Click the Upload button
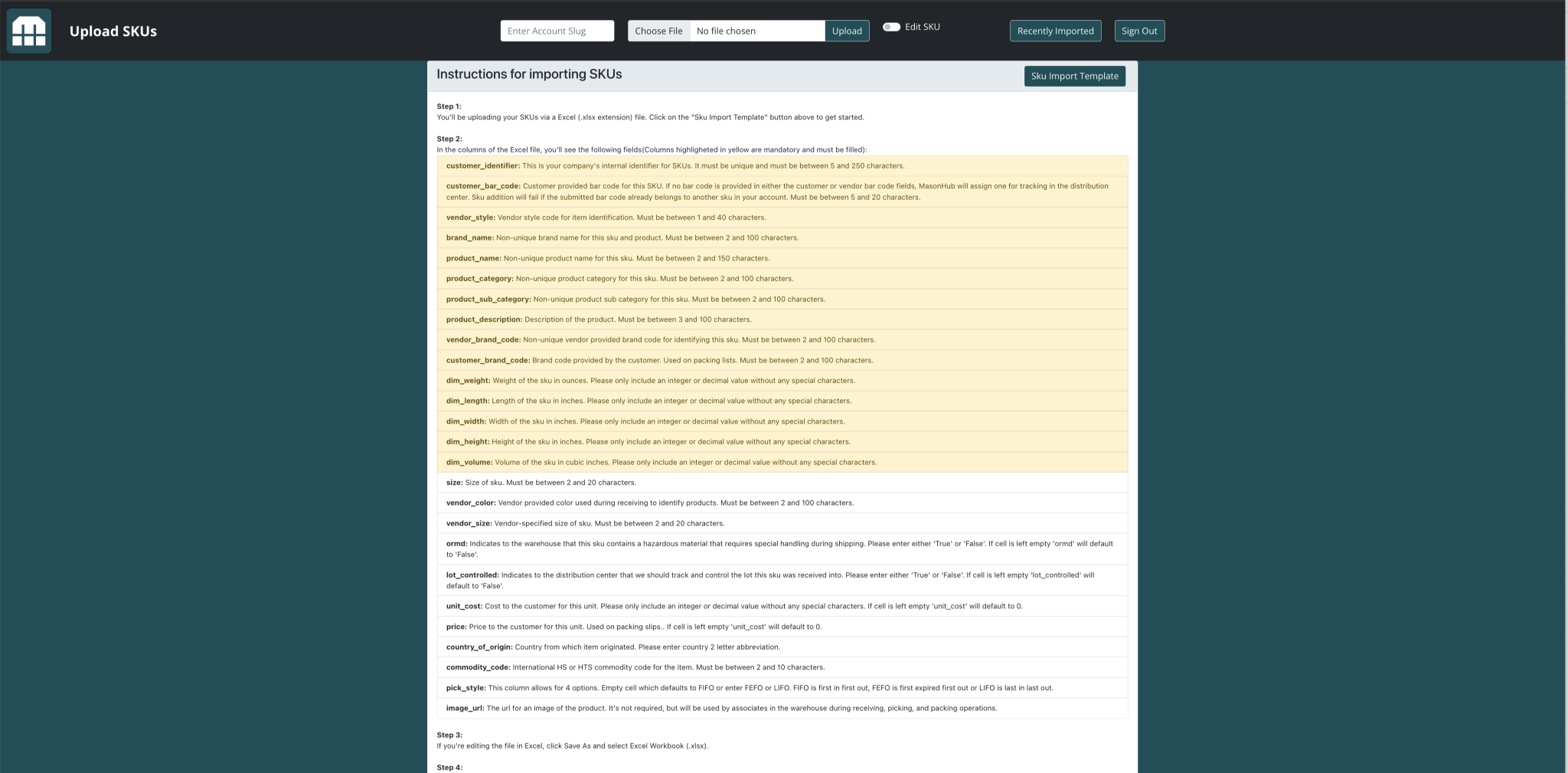Viewport: 1568px width, 773px height. click(845, 31)
